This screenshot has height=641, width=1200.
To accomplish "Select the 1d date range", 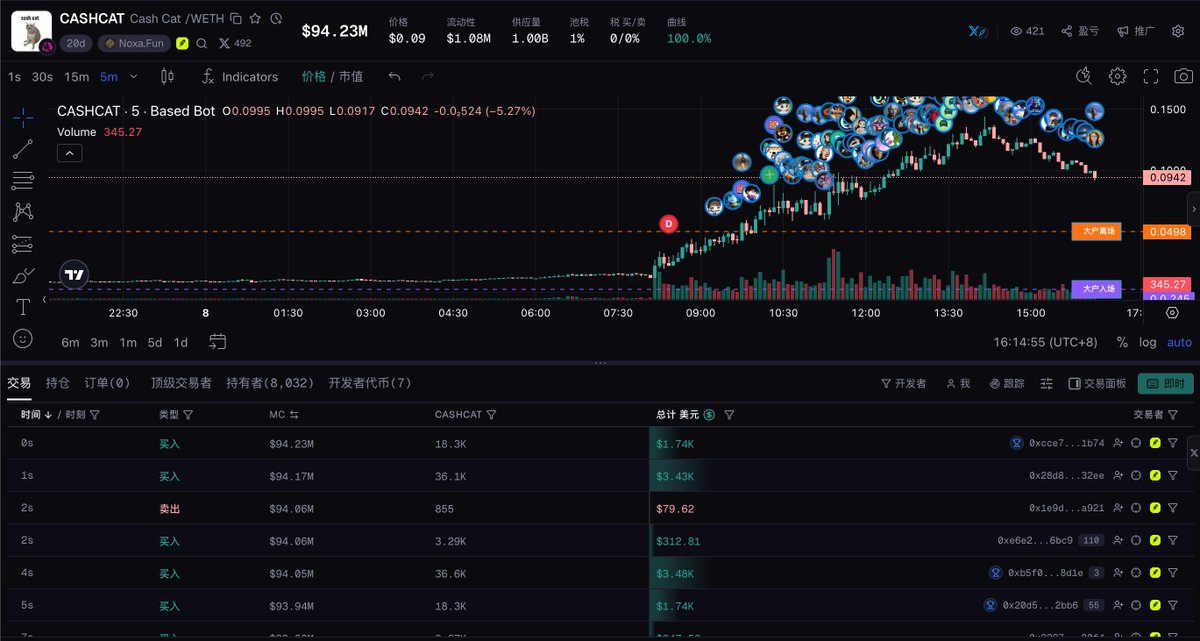I will click(x=181, y=342).
